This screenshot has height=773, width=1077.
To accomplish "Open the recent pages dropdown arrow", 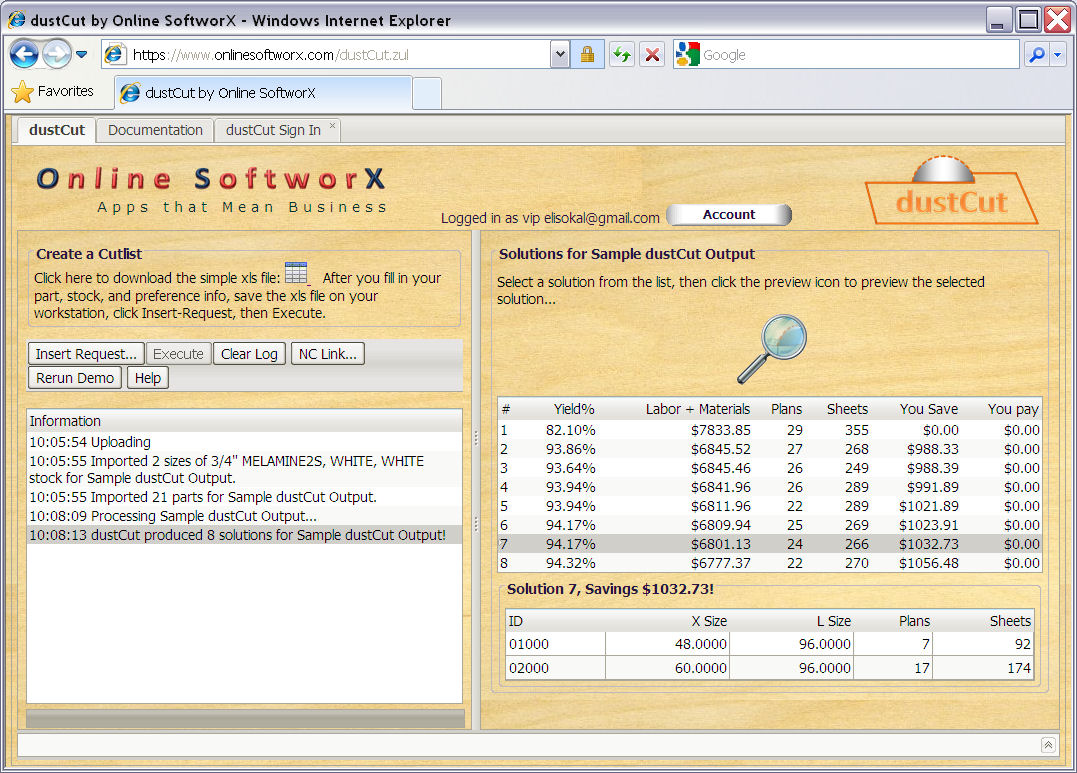I will coord(82,54).
